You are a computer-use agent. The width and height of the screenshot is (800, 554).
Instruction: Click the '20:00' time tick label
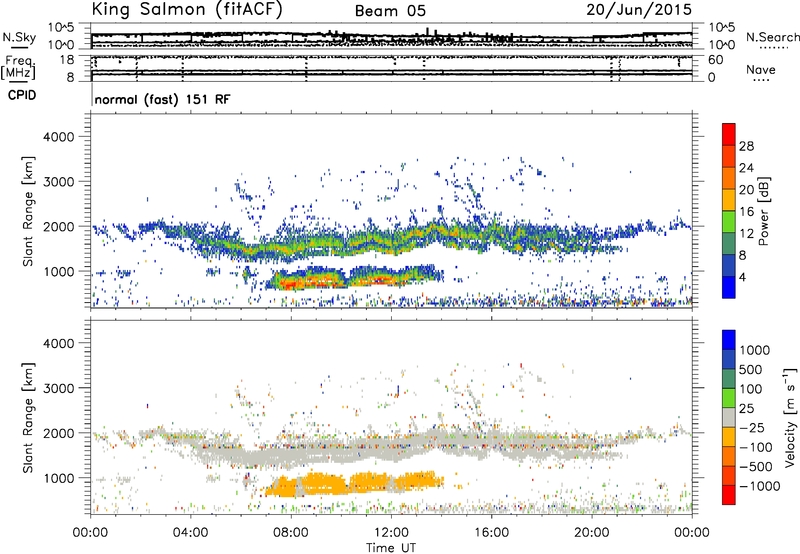591,533
